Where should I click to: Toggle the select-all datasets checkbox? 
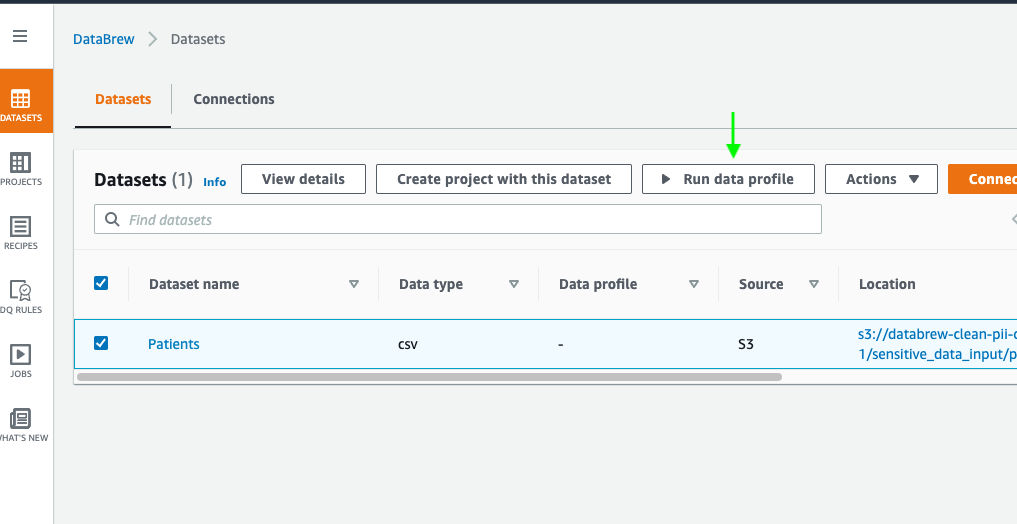coord(101,284)
